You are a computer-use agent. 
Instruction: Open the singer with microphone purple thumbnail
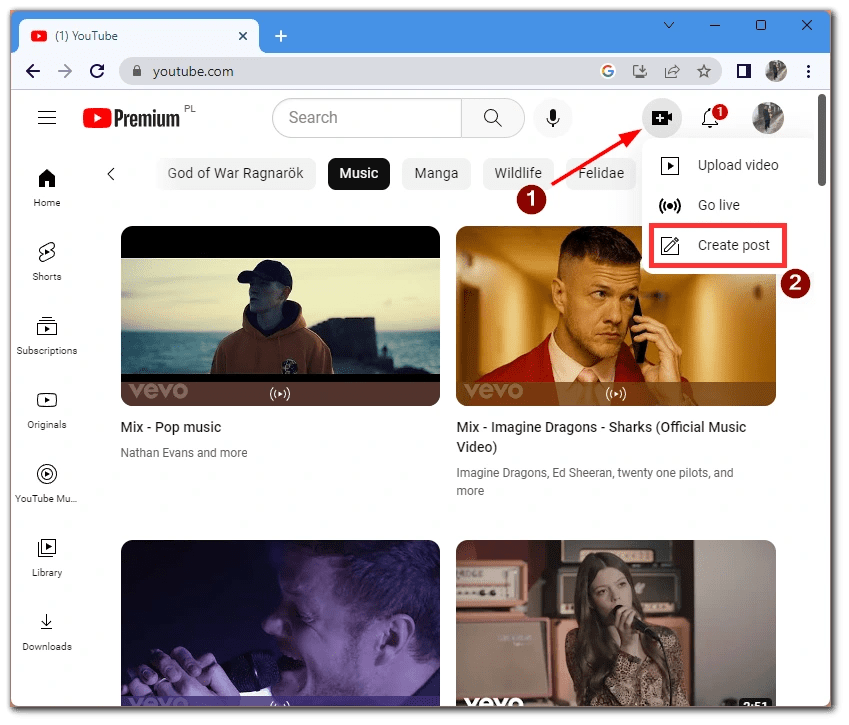tap(280, 623)
